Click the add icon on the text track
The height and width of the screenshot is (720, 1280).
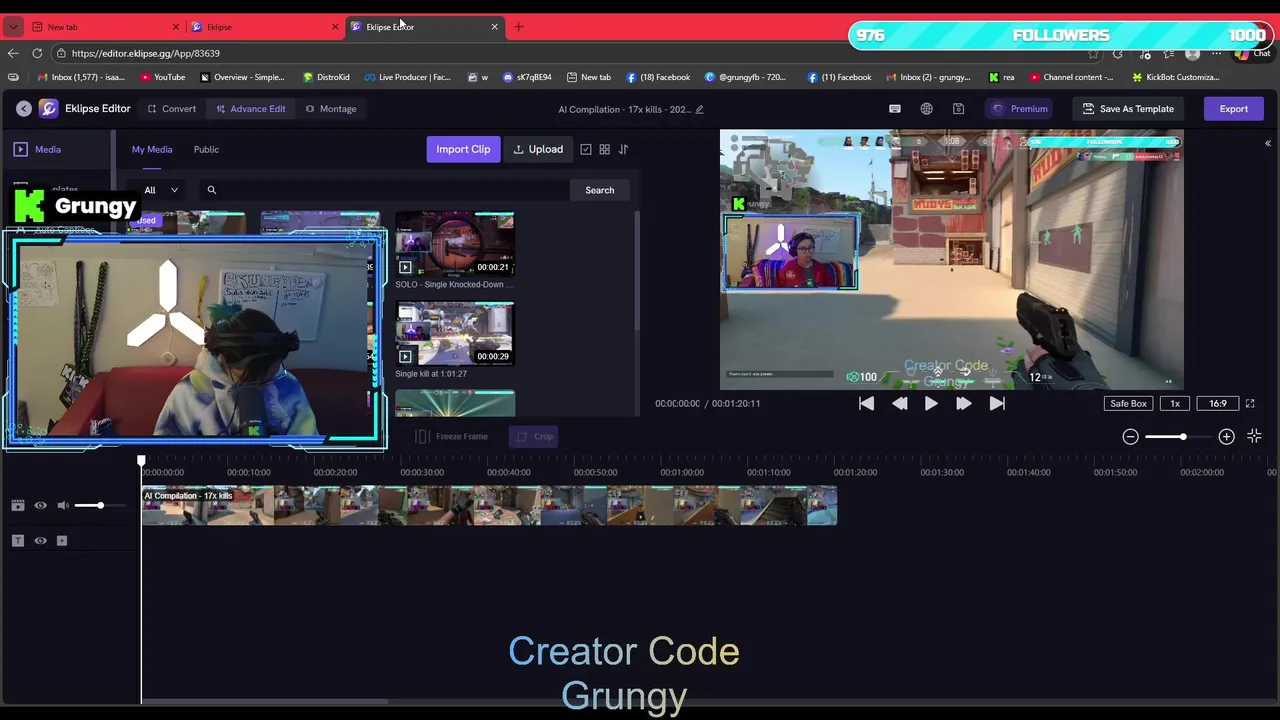tap(62, 541)
